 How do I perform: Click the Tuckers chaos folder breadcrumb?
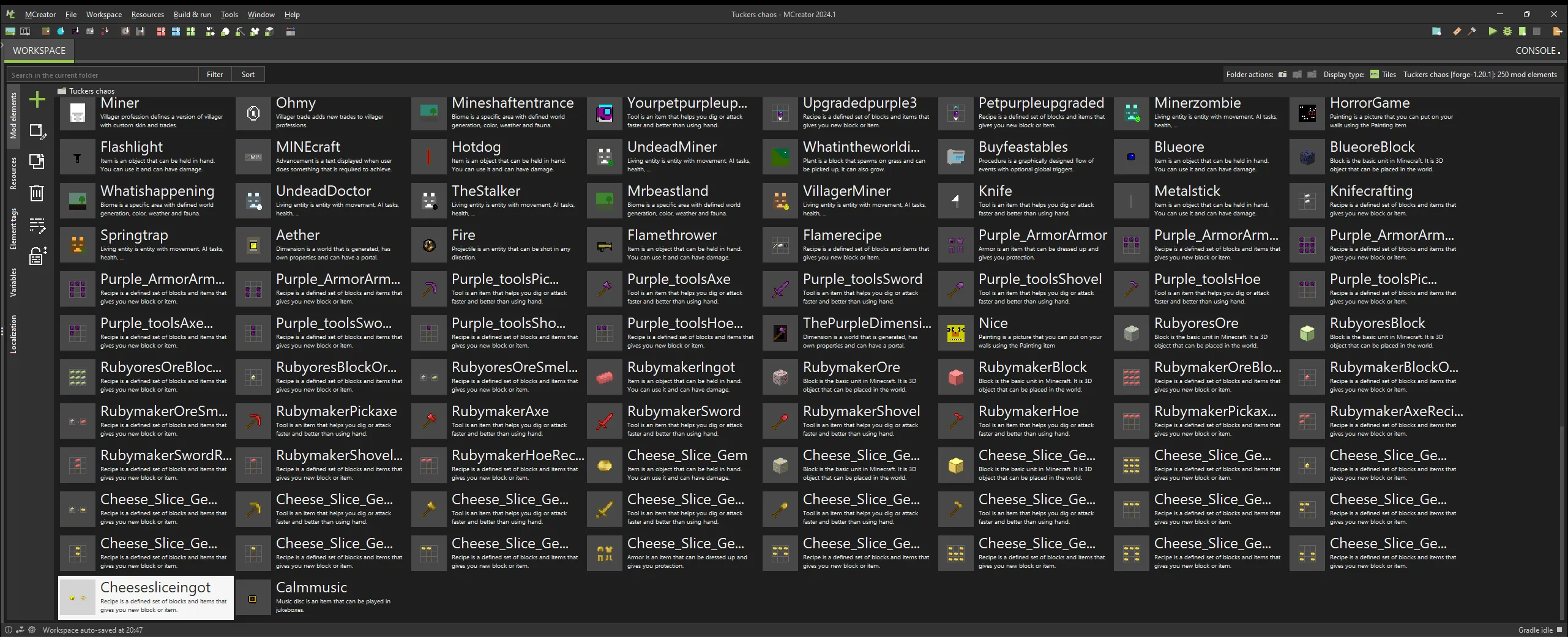pyautogui.click(x=86, y=91)
